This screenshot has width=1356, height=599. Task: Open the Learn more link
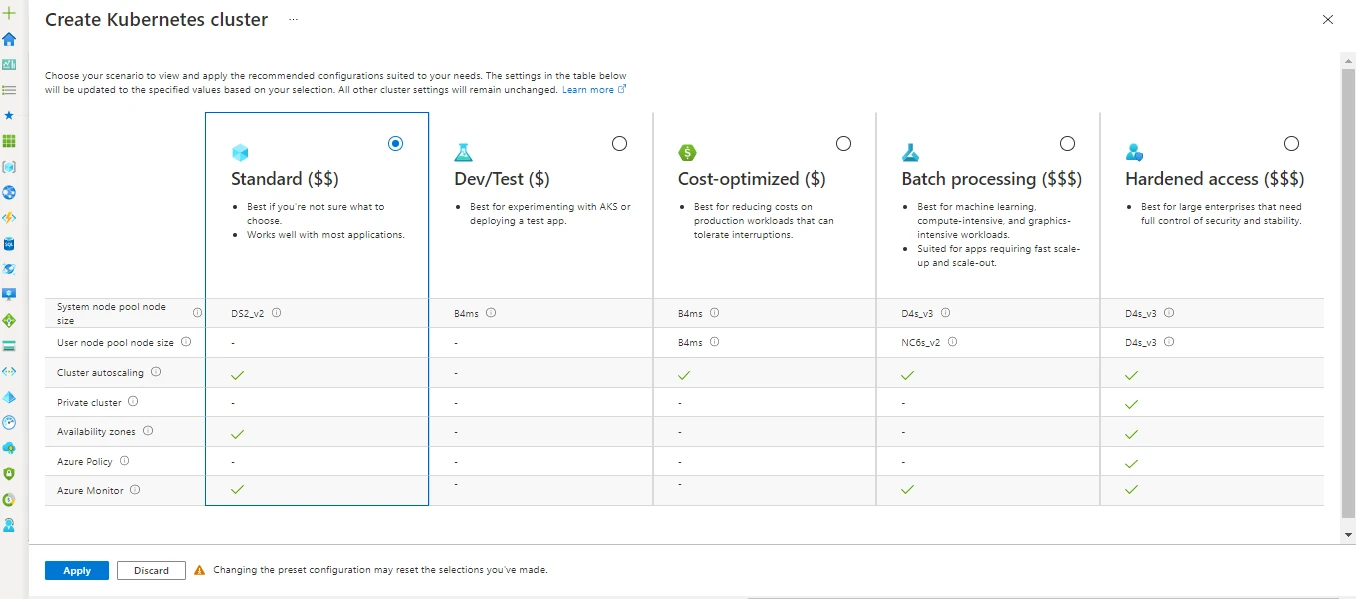pos(589,89)
